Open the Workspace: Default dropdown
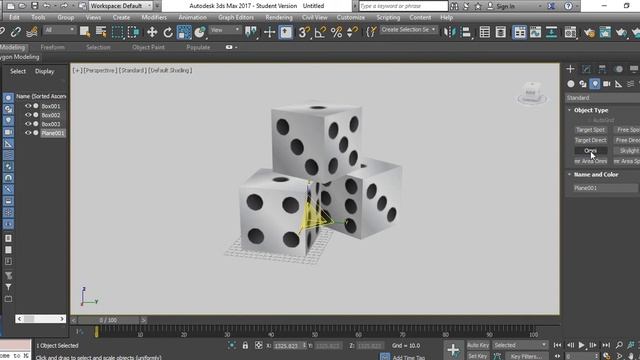This screenshot has width=640, height=360. [120, 6]
